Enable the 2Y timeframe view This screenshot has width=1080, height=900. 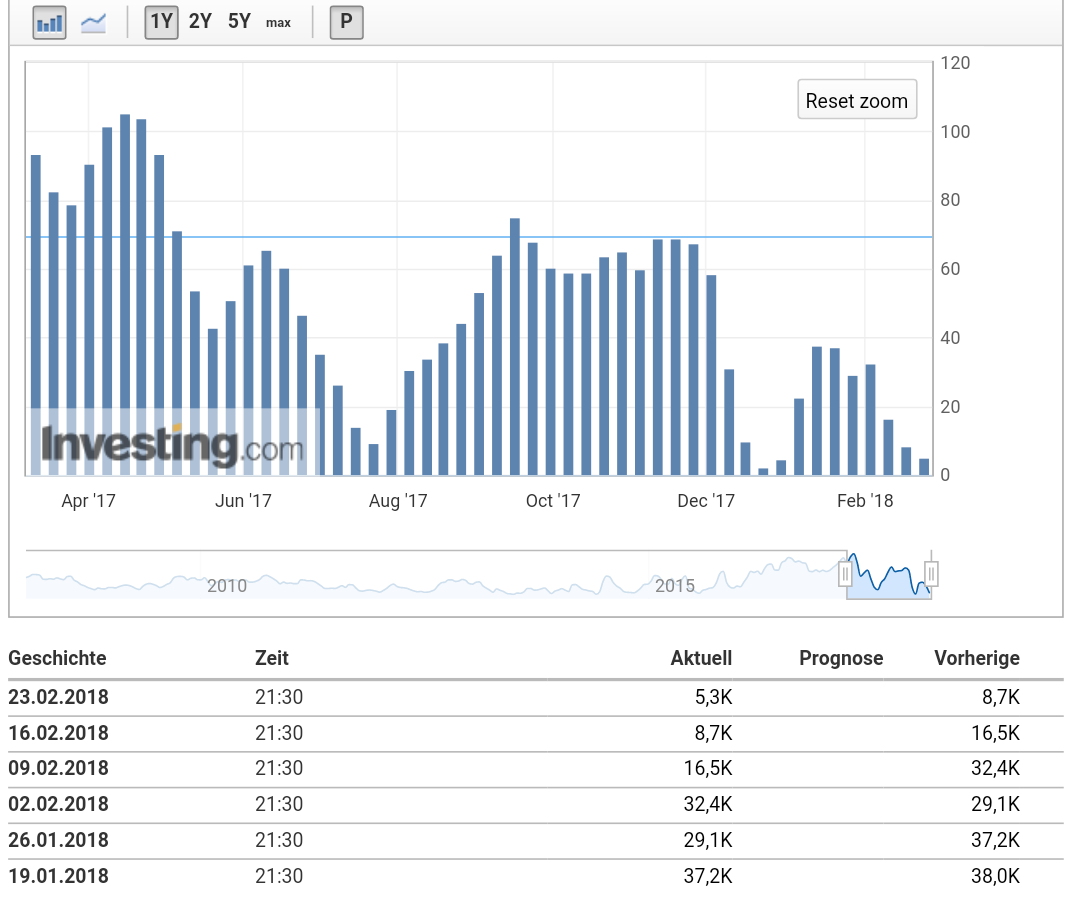(x=199, y=21)
